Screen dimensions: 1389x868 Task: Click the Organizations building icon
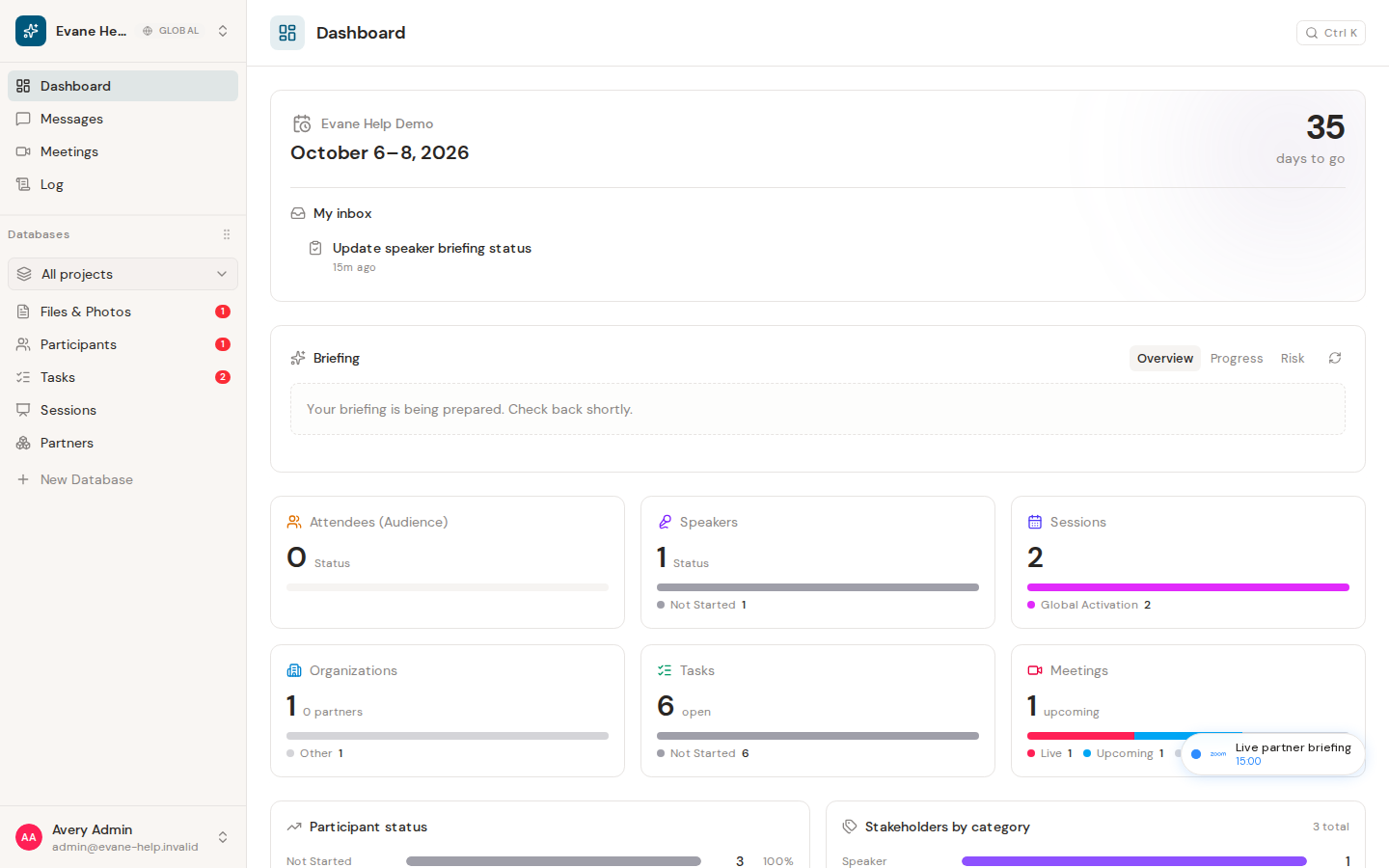click(294, 670)
